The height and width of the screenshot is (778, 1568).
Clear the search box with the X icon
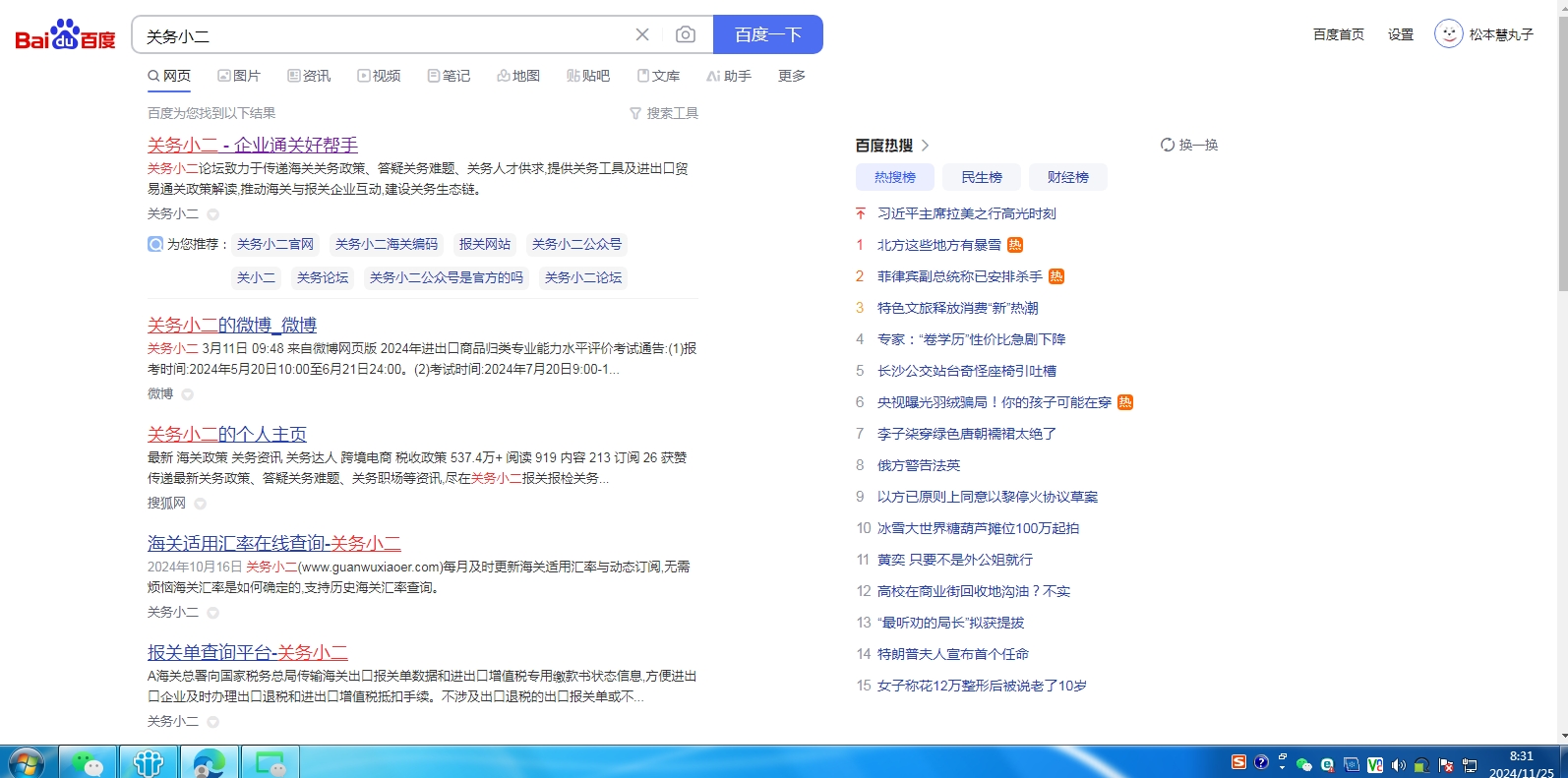coord(642,34)
